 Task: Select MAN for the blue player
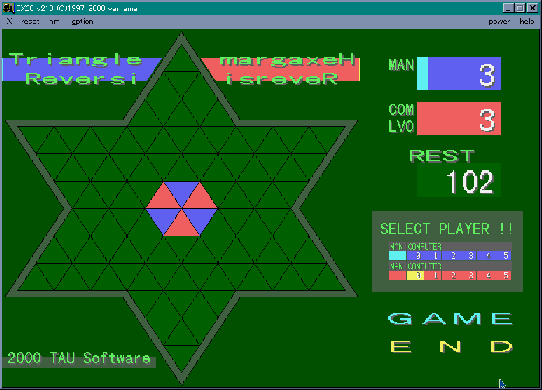(397, 256)
